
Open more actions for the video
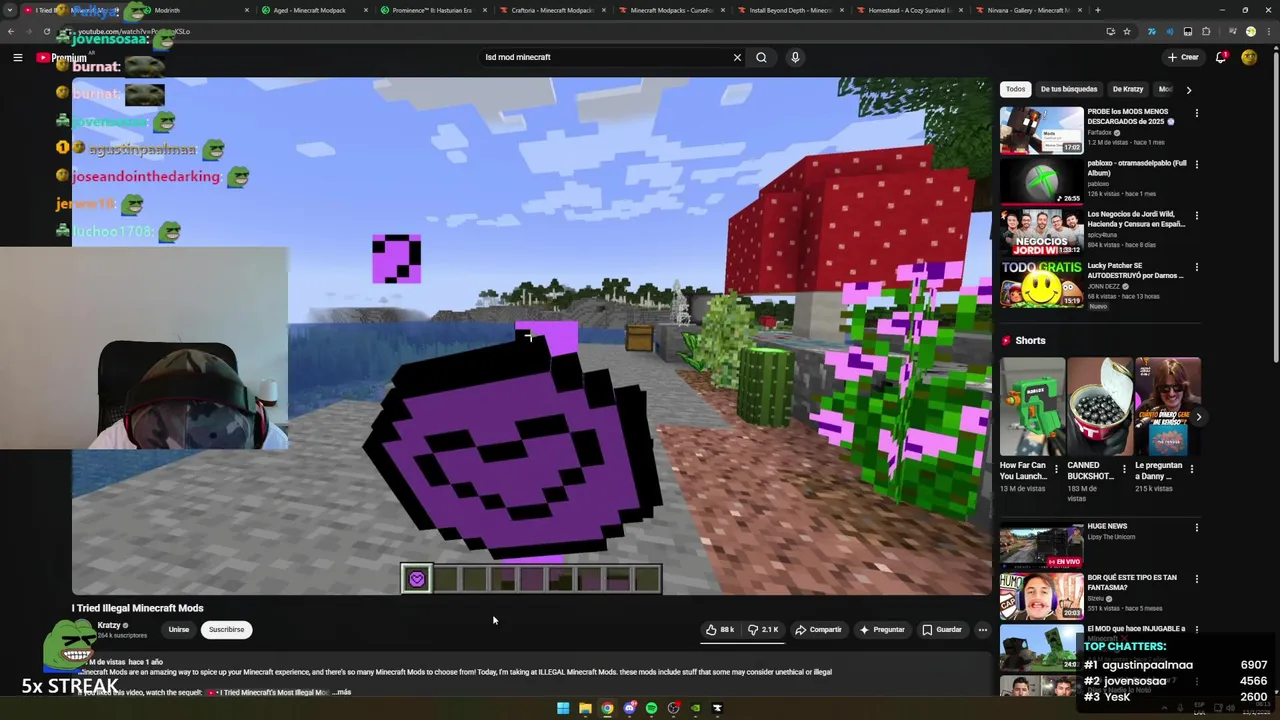tap(983, 630)
